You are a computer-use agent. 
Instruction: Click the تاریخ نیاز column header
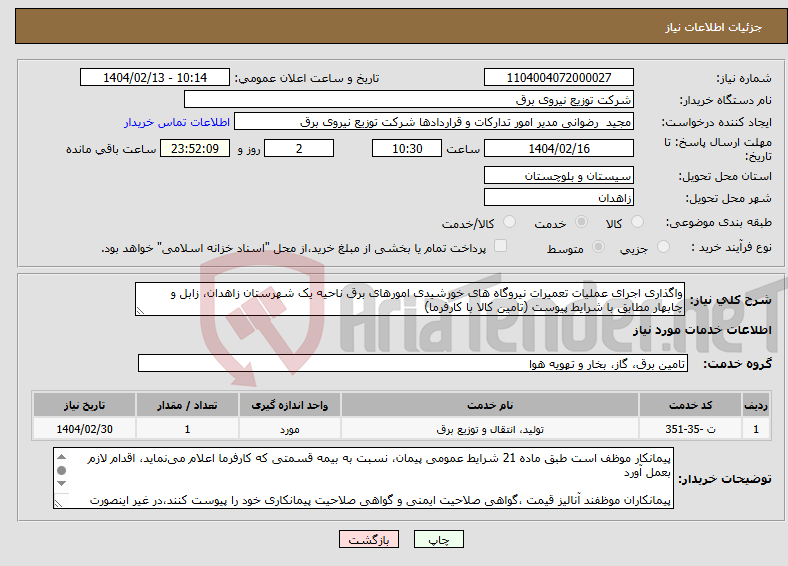click(84, 405)
